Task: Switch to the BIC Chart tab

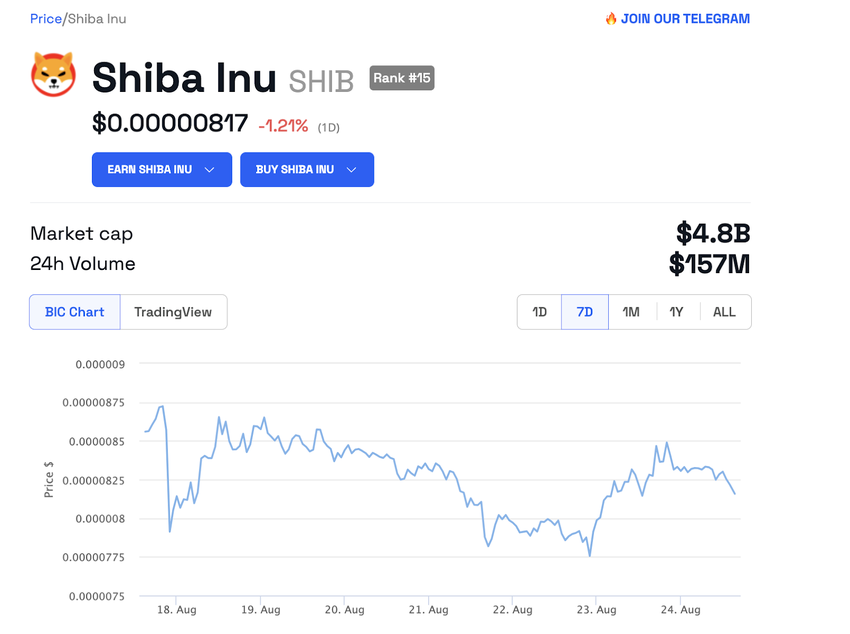Action: (x=75, y=312)
